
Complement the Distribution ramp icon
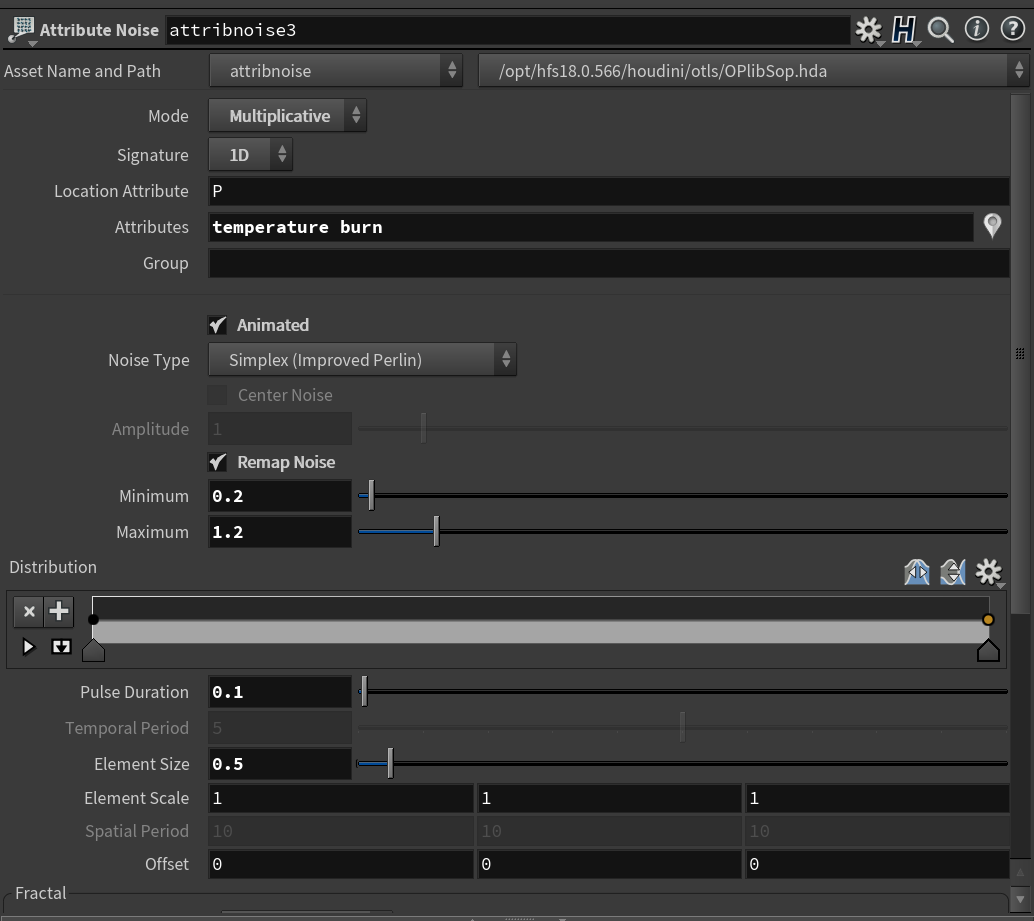pyautogui.click(x=953, y=572)
